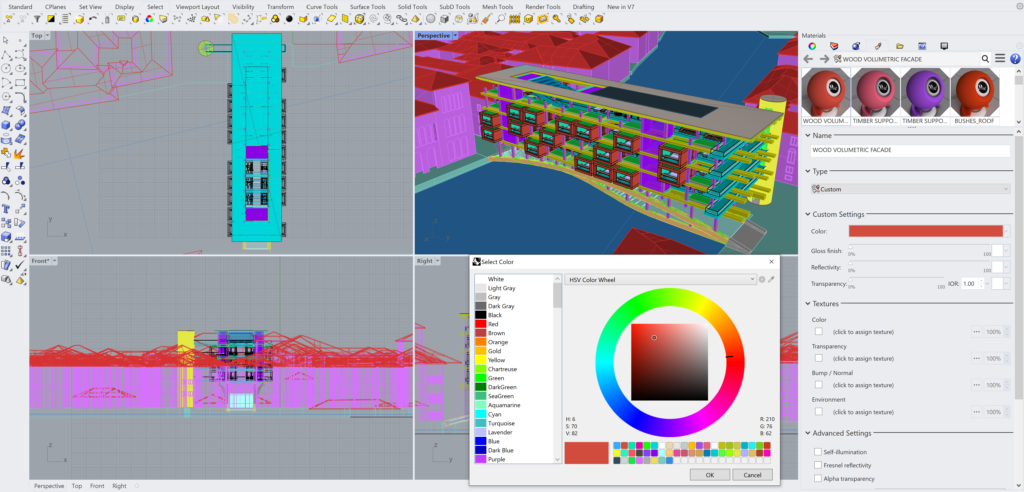The image size is (1024, 492).
Task: Toggle Self-illumination checkbox
Action: coord(818,451)
